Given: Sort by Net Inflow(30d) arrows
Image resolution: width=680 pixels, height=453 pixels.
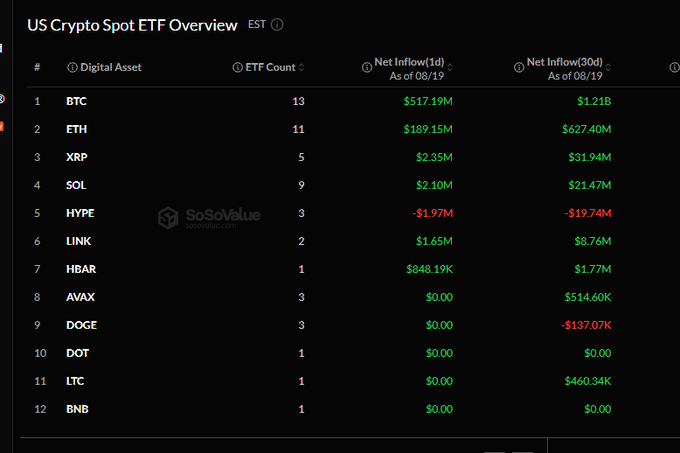Looking at the screenshot, I should coord(608,68).
